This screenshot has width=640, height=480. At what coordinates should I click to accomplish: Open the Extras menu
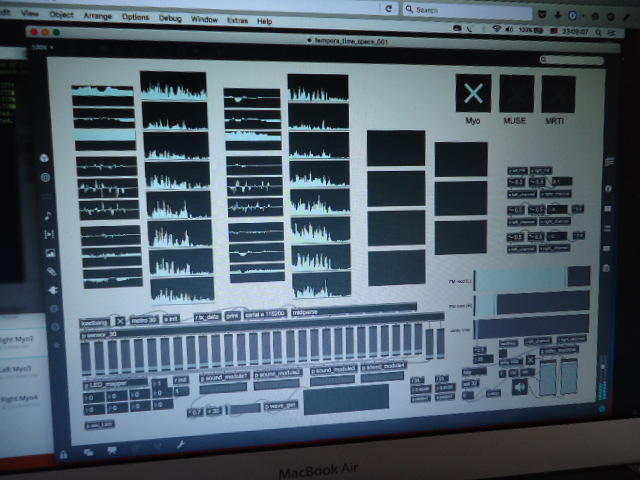[x=238, y=20]
